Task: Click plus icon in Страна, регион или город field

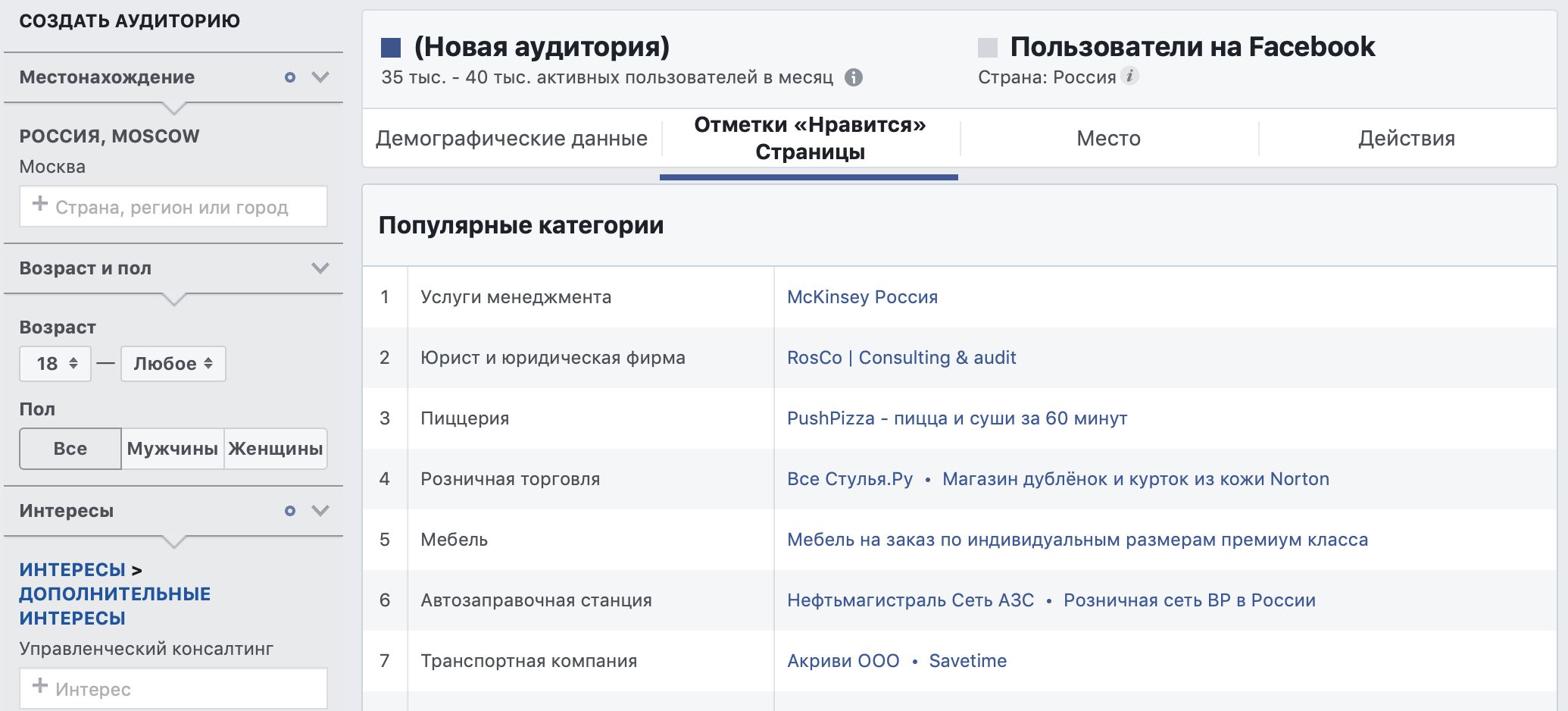Action: coord(40,204)
